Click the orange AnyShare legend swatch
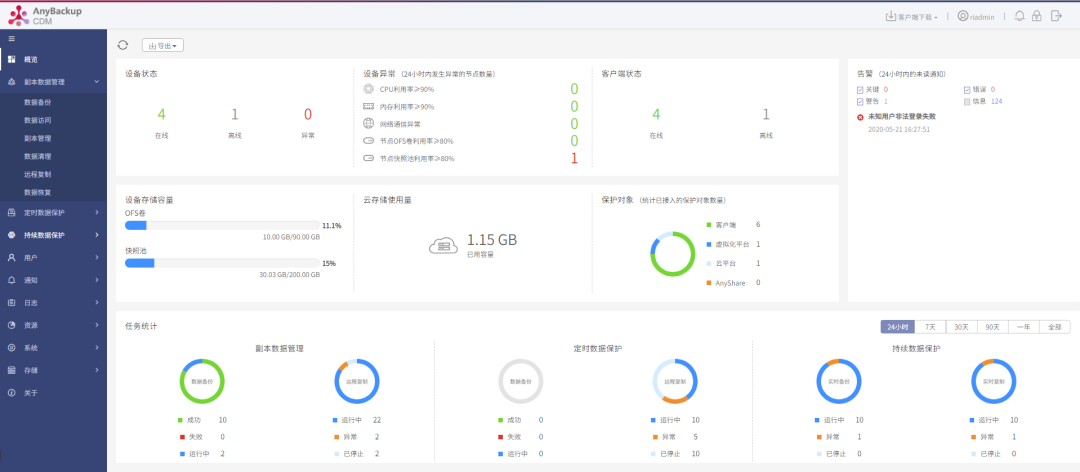Image resolution: width=1080 pixels, height=472 pixels. (x=708, y=283)
